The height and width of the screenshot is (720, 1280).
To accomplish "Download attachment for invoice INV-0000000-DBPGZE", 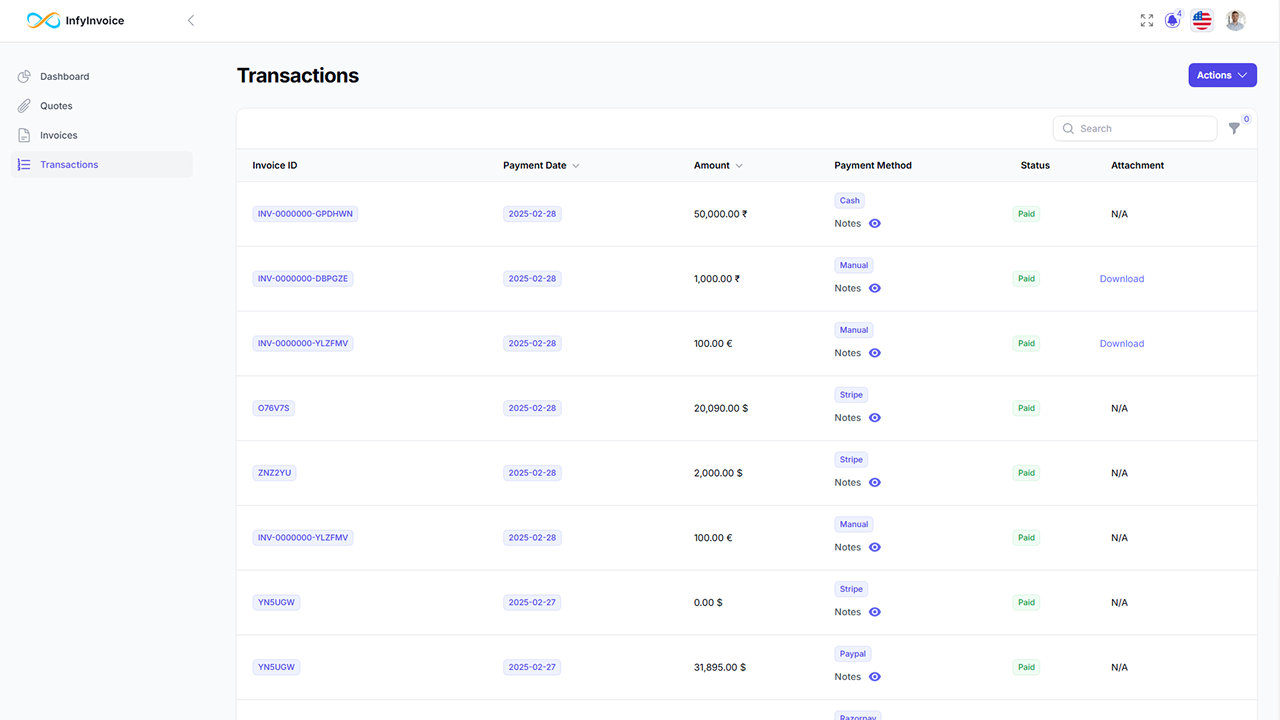I will click(x=1121, y=278).
